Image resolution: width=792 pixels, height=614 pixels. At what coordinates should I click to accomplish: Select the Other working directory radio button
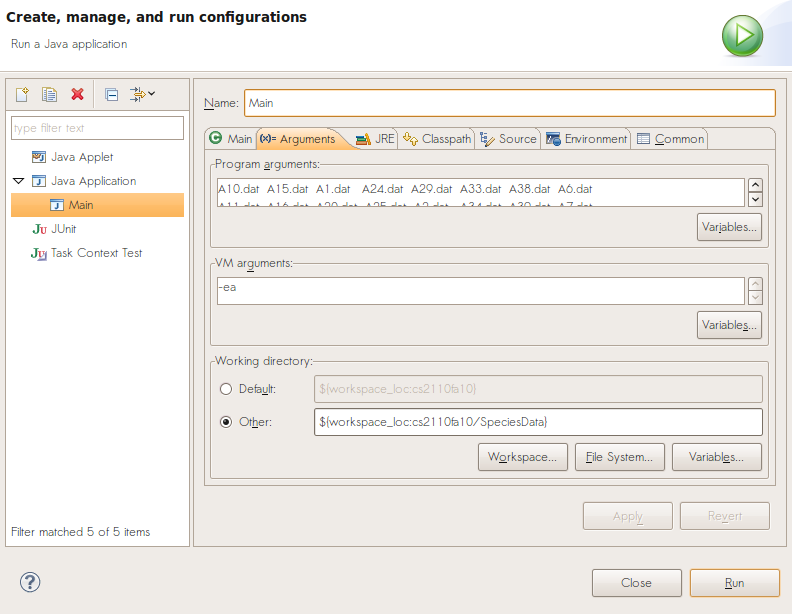click(226, 422)
